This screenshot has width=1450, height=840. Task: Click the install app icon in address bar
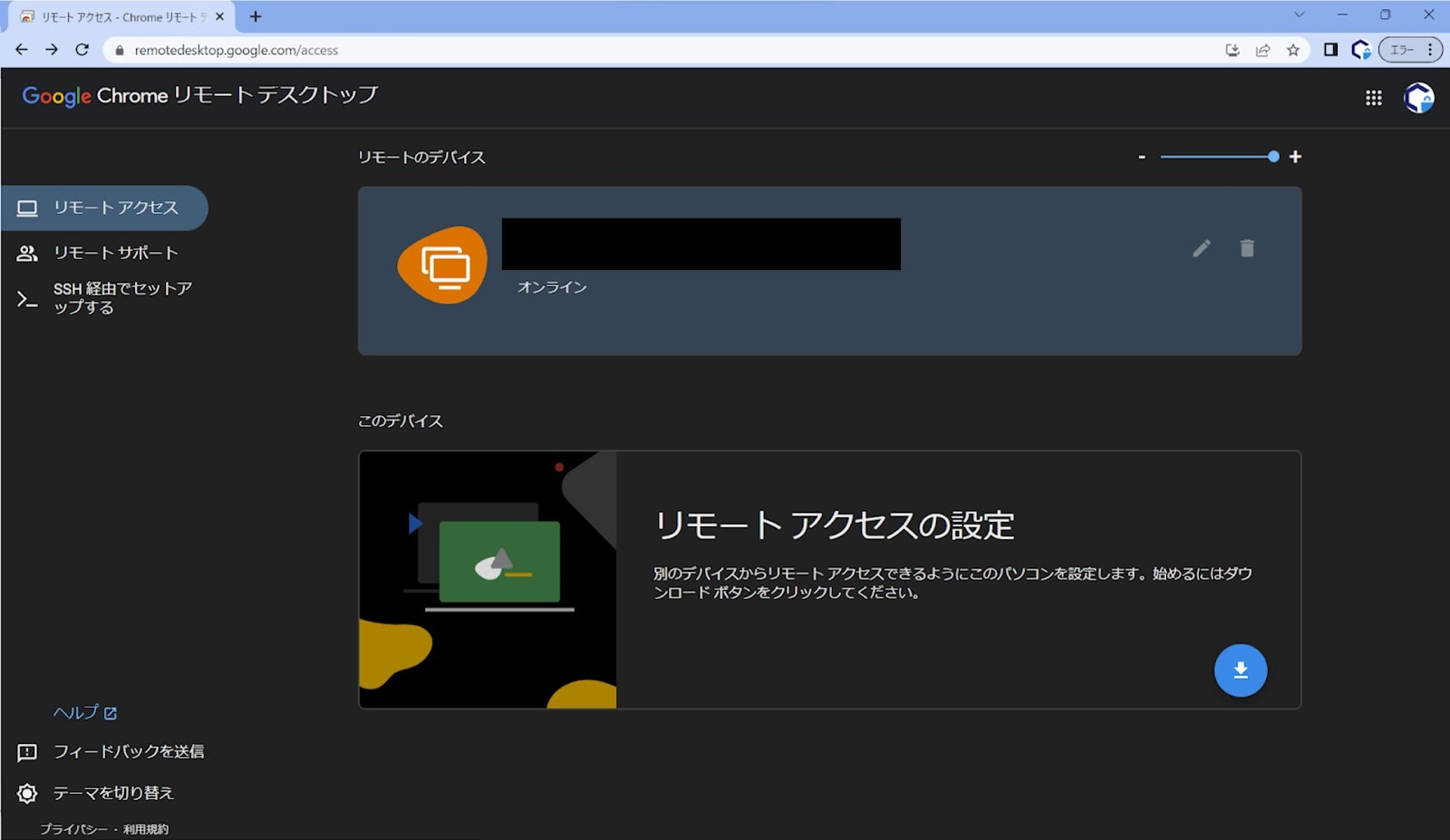(x=1232, y=50)
